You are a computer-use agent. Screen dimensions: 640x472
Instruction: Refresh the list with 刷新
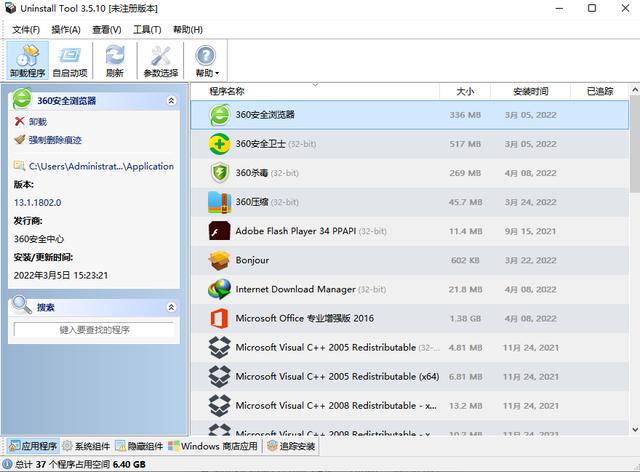coord(115,60)
